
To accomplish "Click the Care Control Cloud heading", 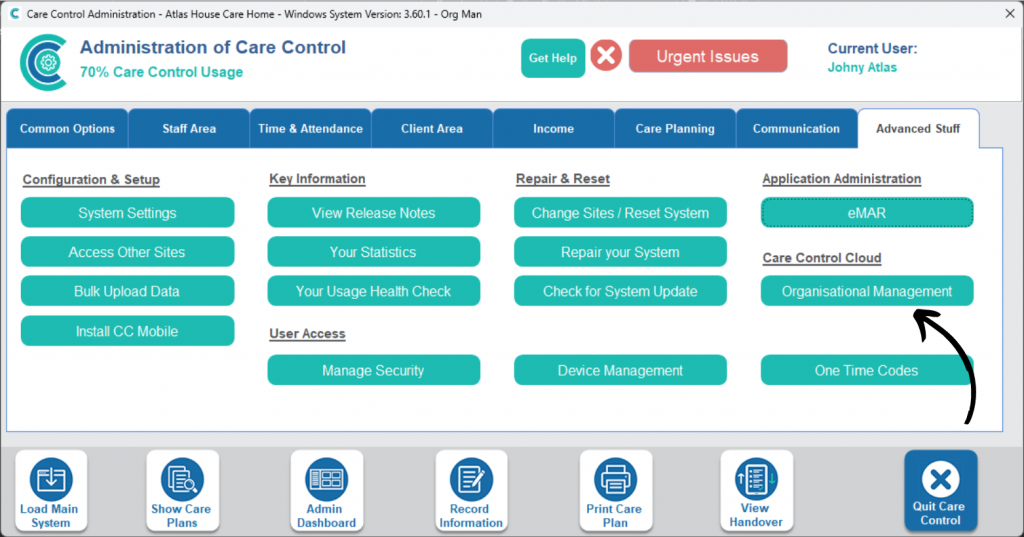I will (x=822, y=258).
